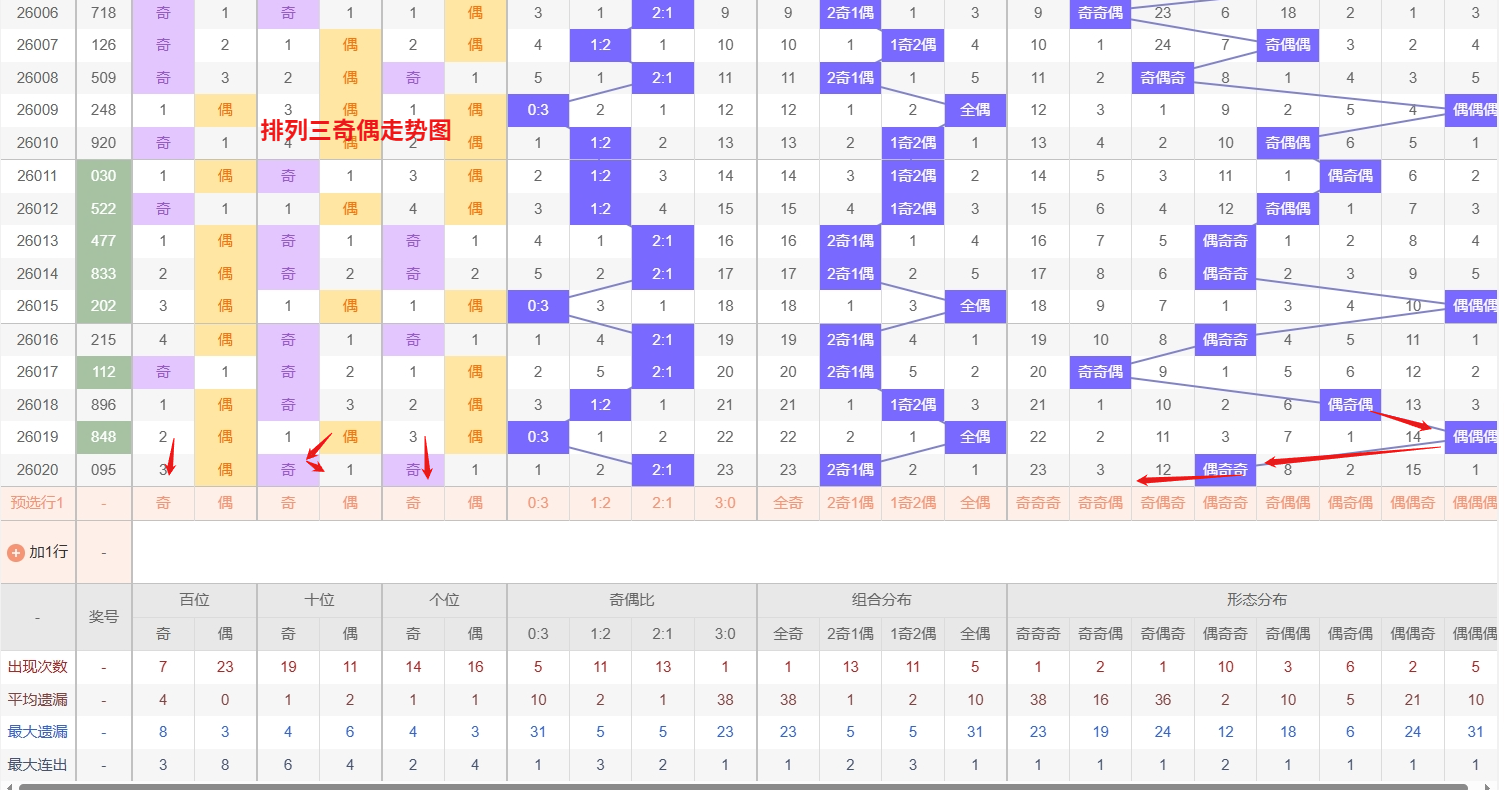
Task: Click the 组合分布 column group header
Action: 881,600
